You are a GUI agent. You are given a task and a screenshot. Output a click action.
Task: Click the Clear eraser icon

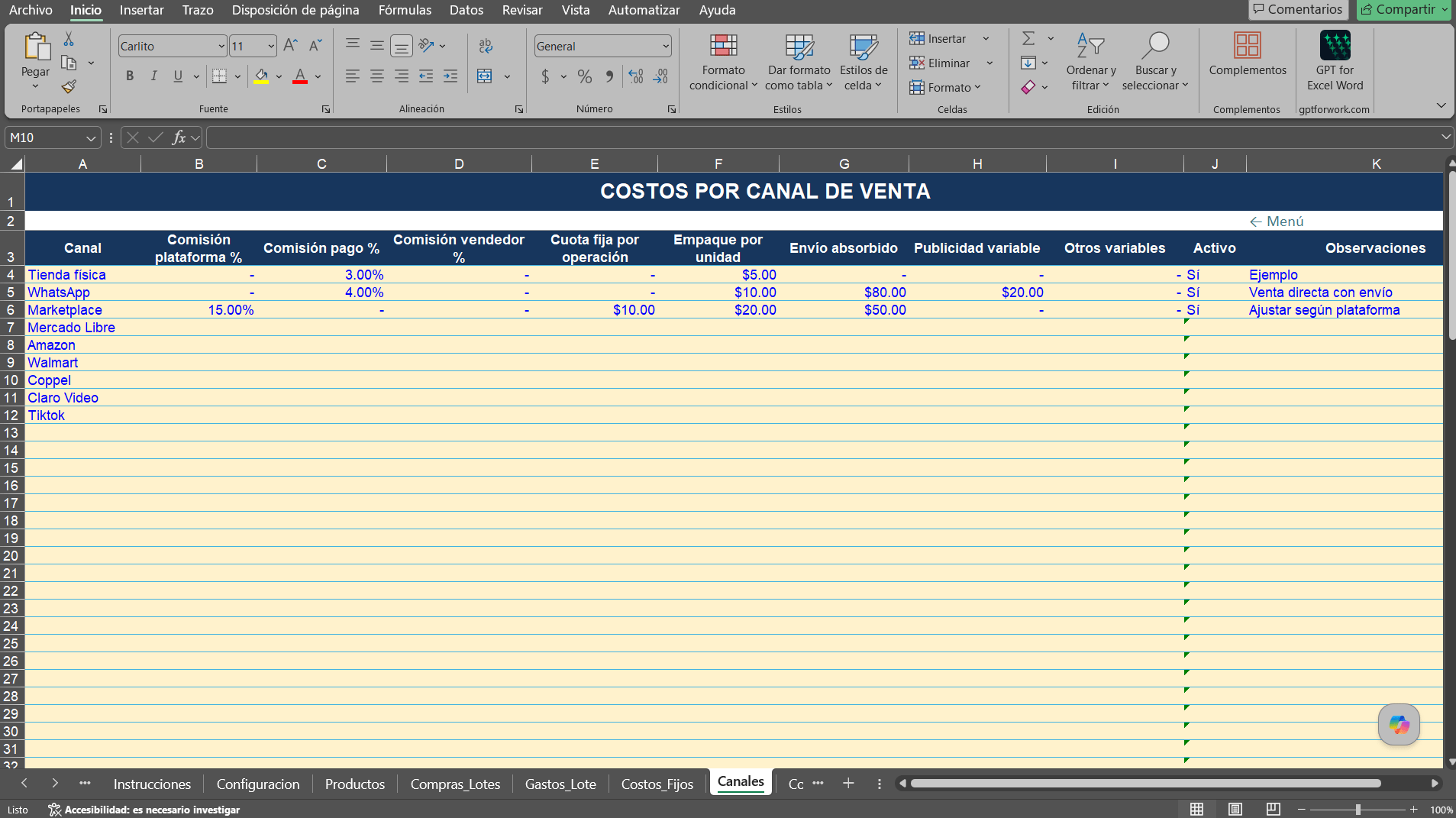click(x=1028, y=87)
